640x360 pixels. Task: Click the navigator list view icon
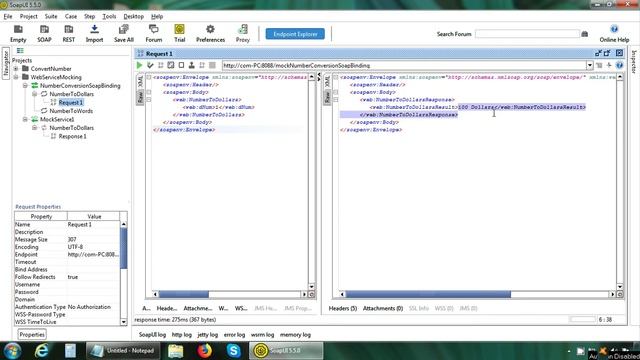coord(20,51)
